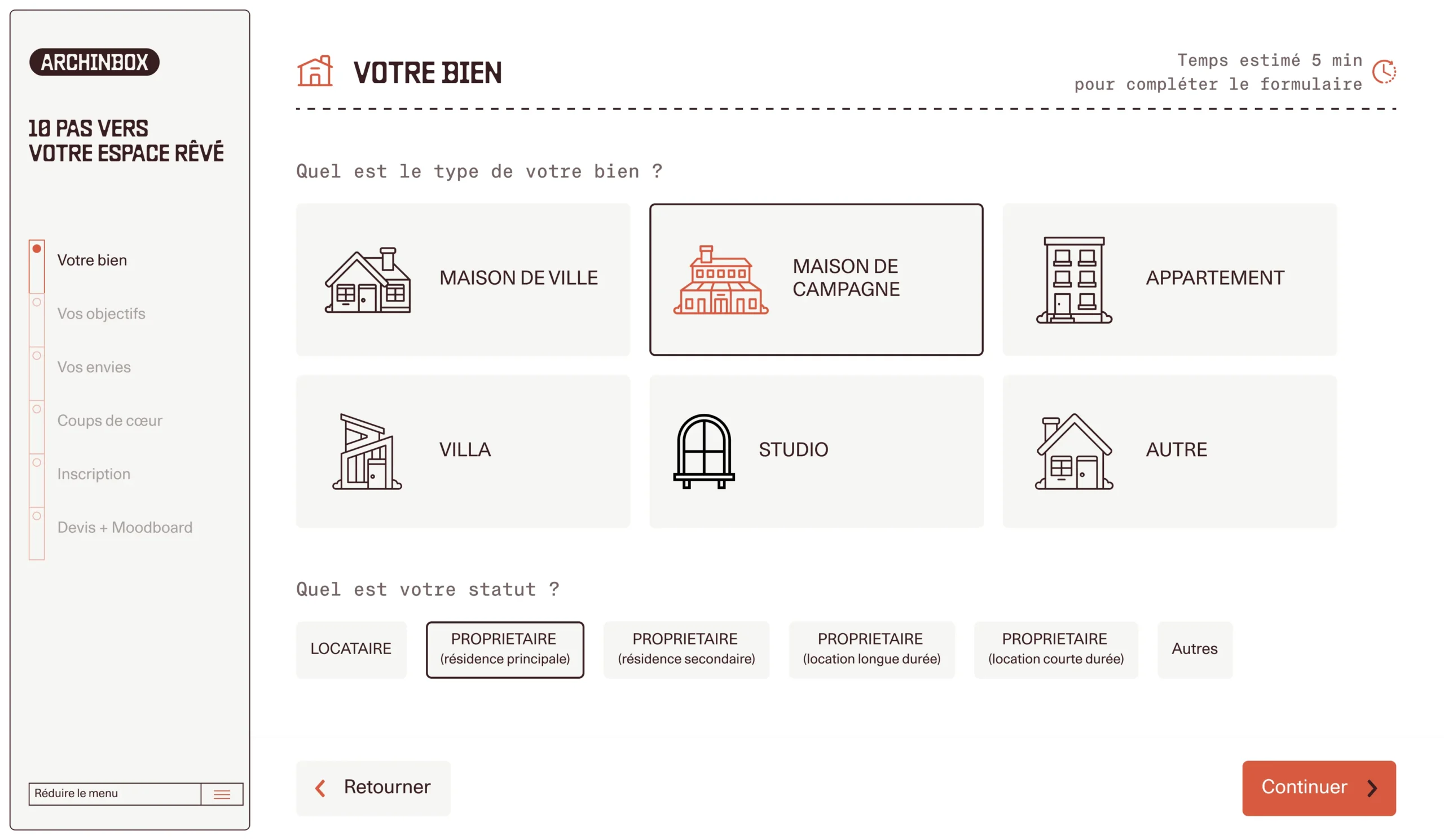The height and width of the screenshot is (840, 1444).
Task: Click the Devis + Moodboard progress marker circle
Action: click(x=37, y=516)
